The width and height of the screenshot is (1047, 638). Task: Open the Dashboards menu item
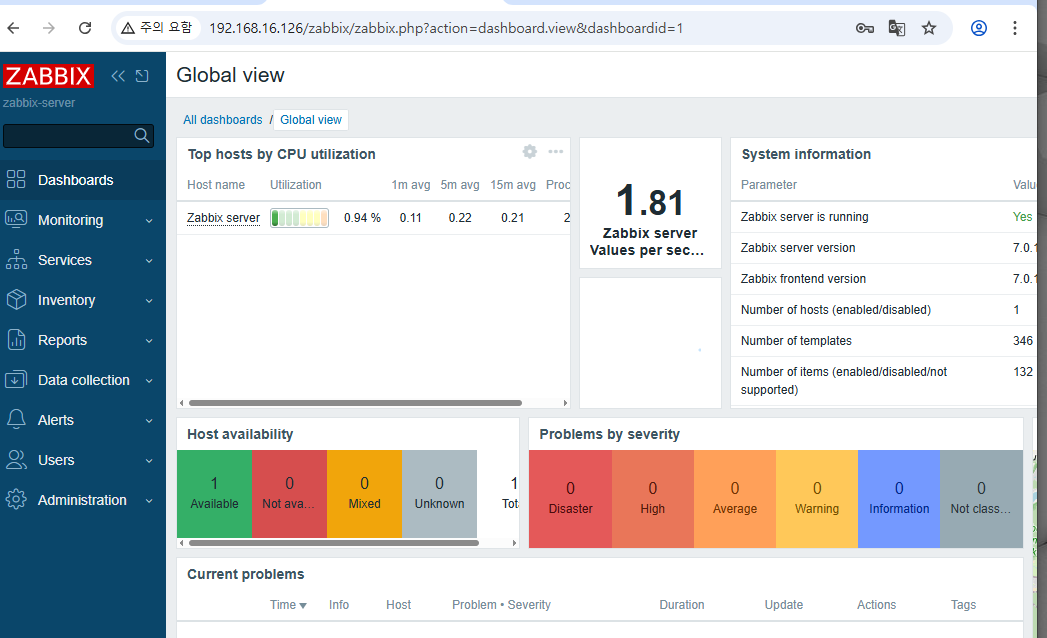[x=83, y=180]
